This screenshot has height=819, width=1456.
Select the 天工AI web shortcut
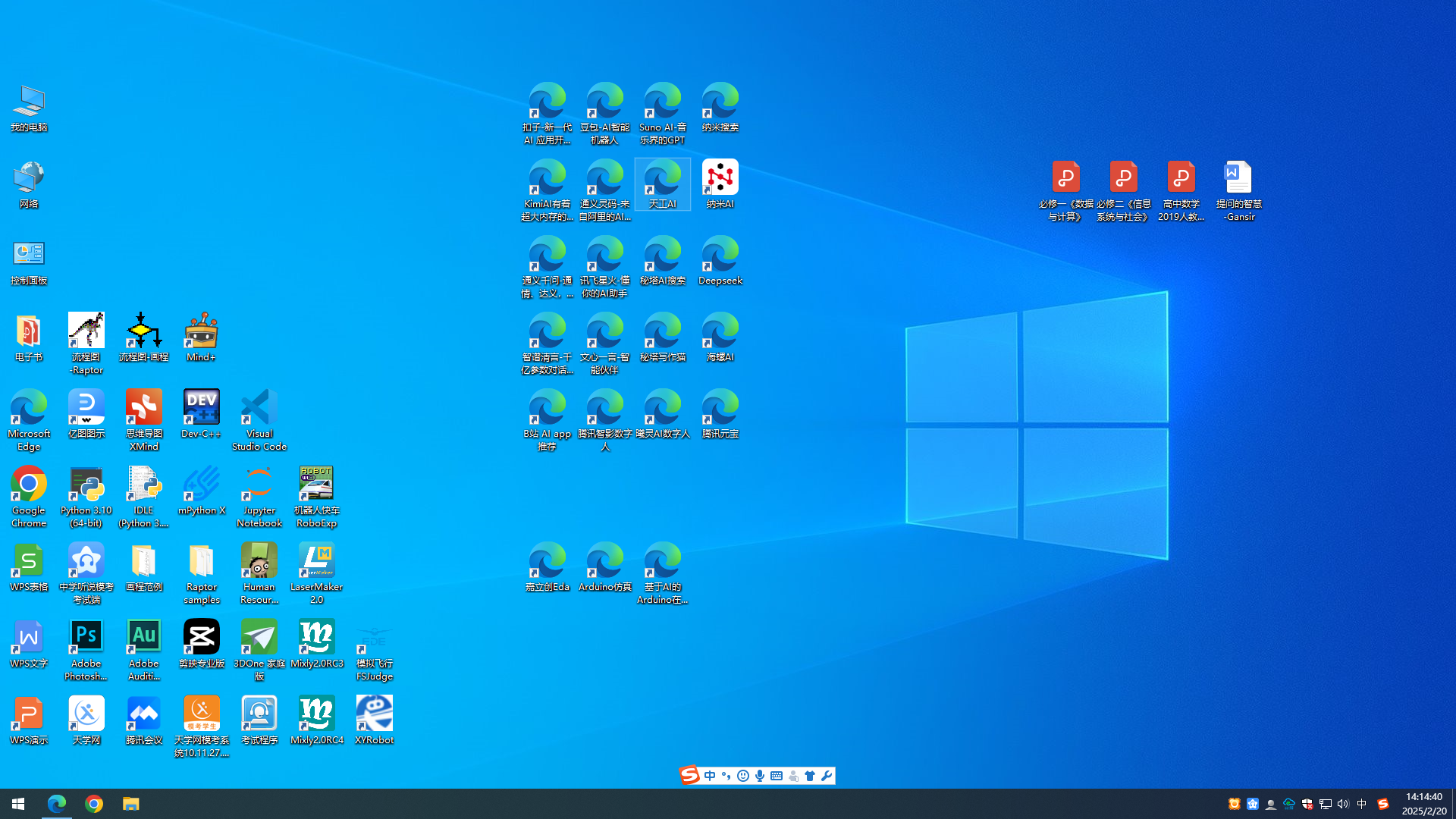tap(662, 186)
